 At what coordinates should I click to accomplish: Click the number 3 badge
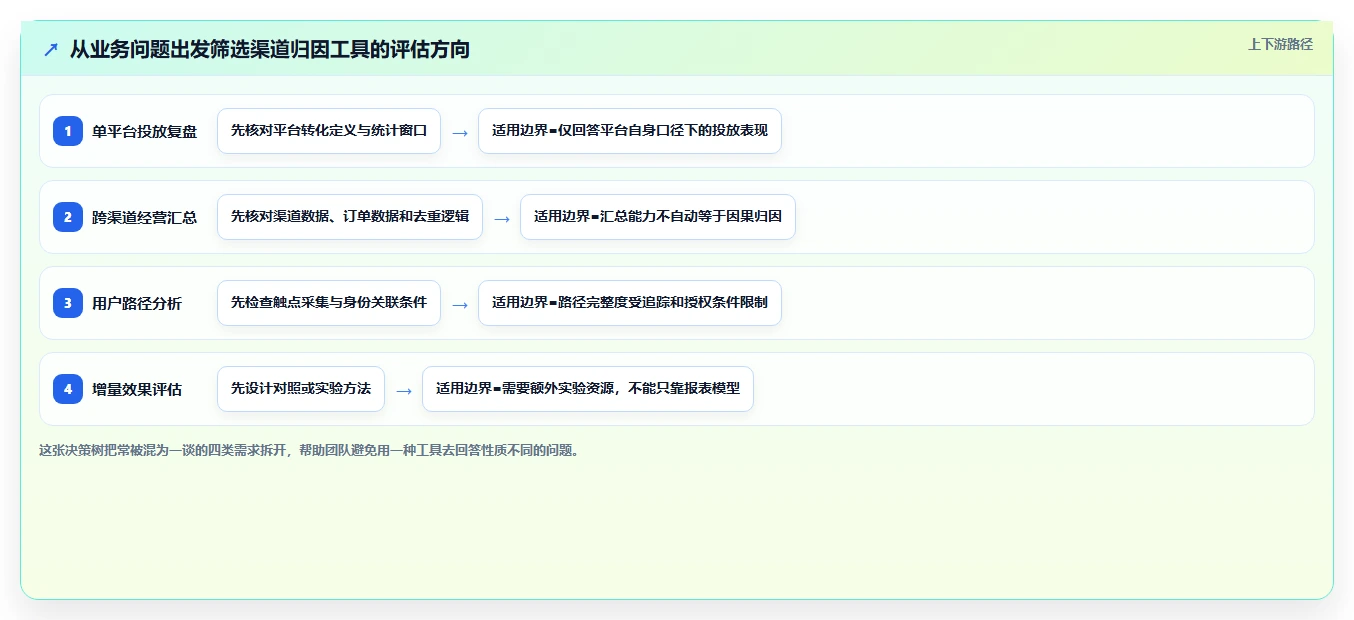click(x=68, y=303)
